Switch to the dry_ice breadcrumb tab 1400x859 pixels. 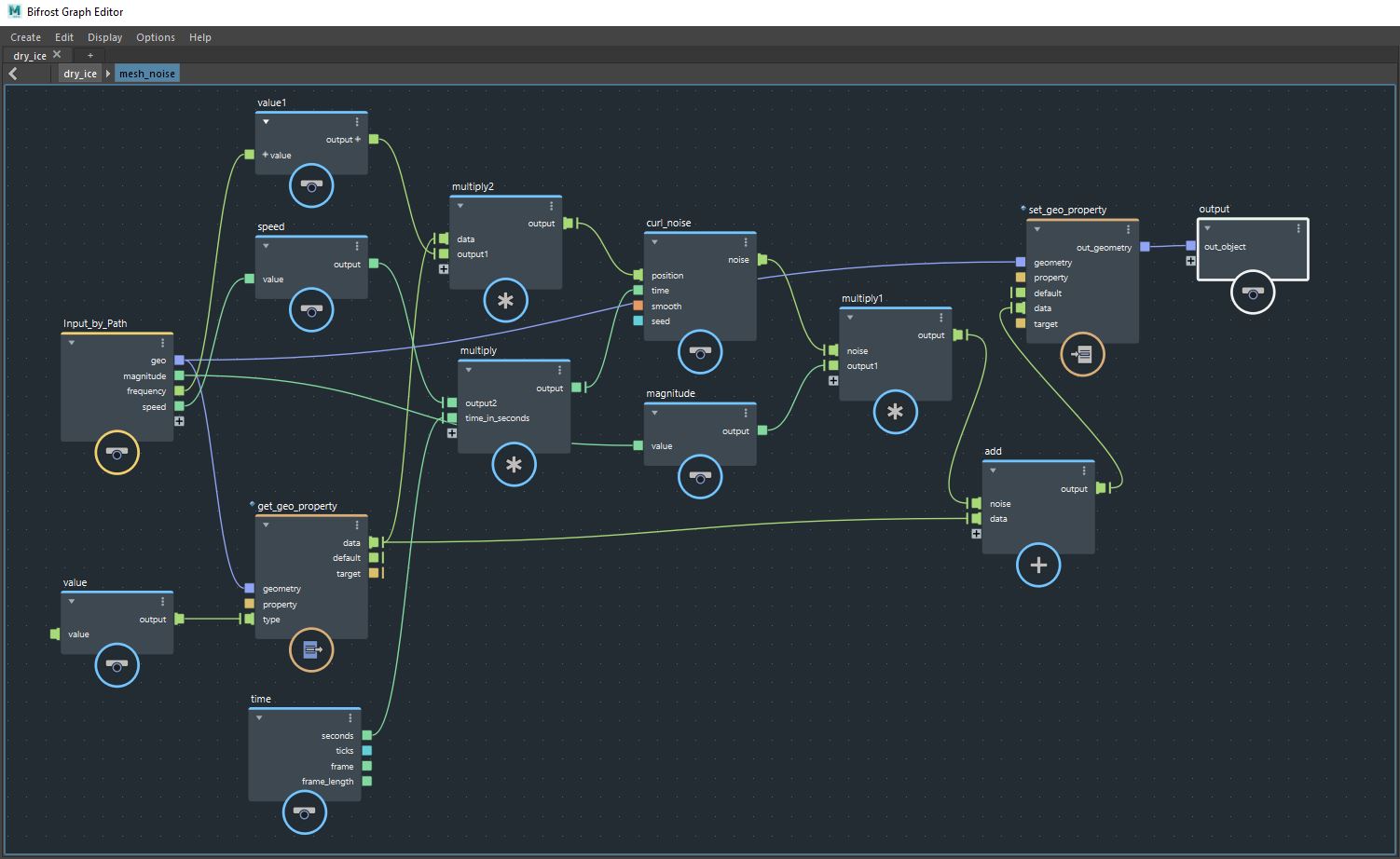coord(79,73)
